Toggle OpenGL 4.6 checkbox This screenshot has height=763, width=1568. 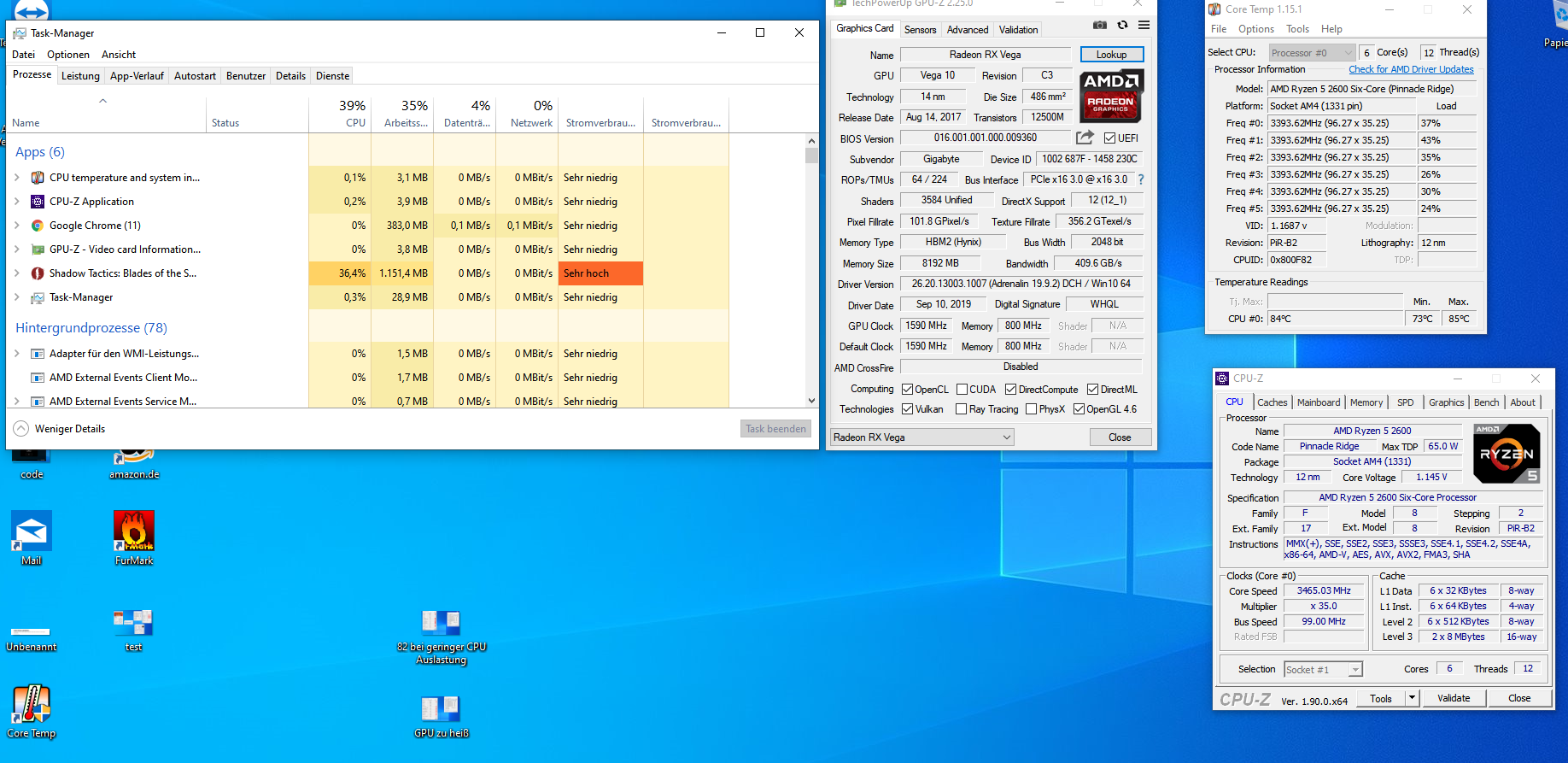click(x=1079, y=409)
